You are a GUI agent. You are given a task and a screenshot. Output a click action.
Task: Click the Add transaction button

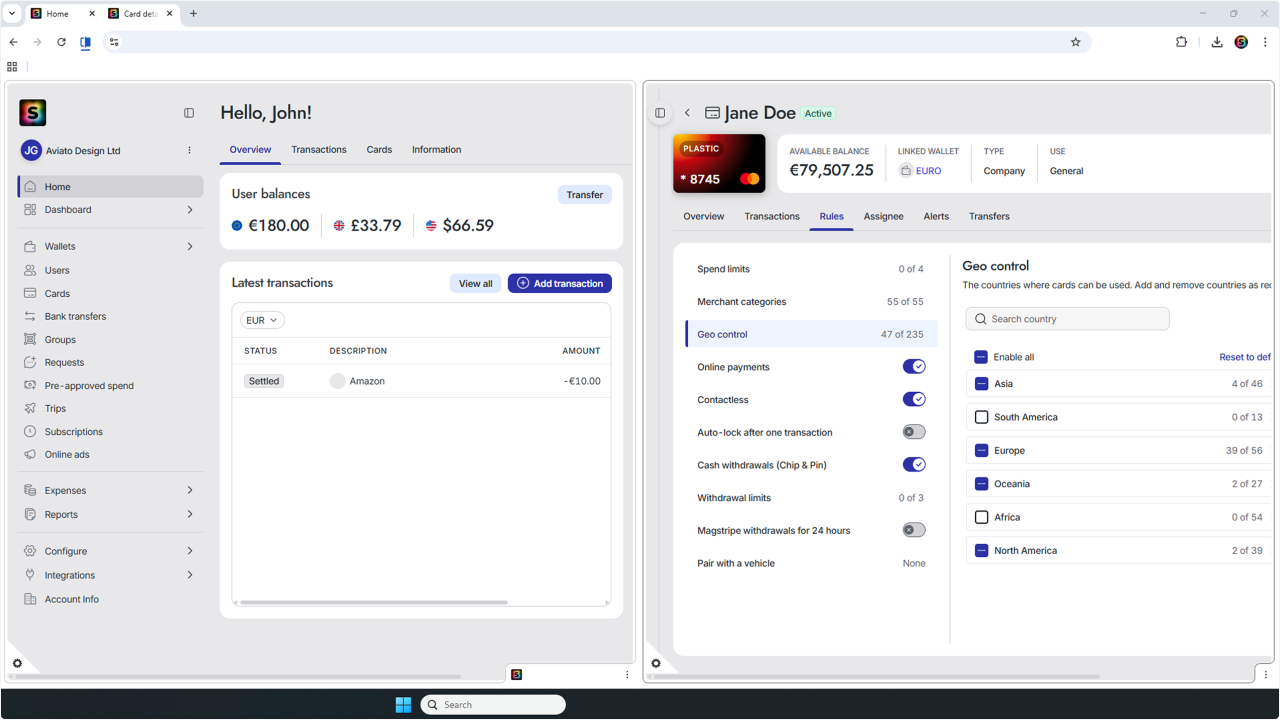pos(560,284)
